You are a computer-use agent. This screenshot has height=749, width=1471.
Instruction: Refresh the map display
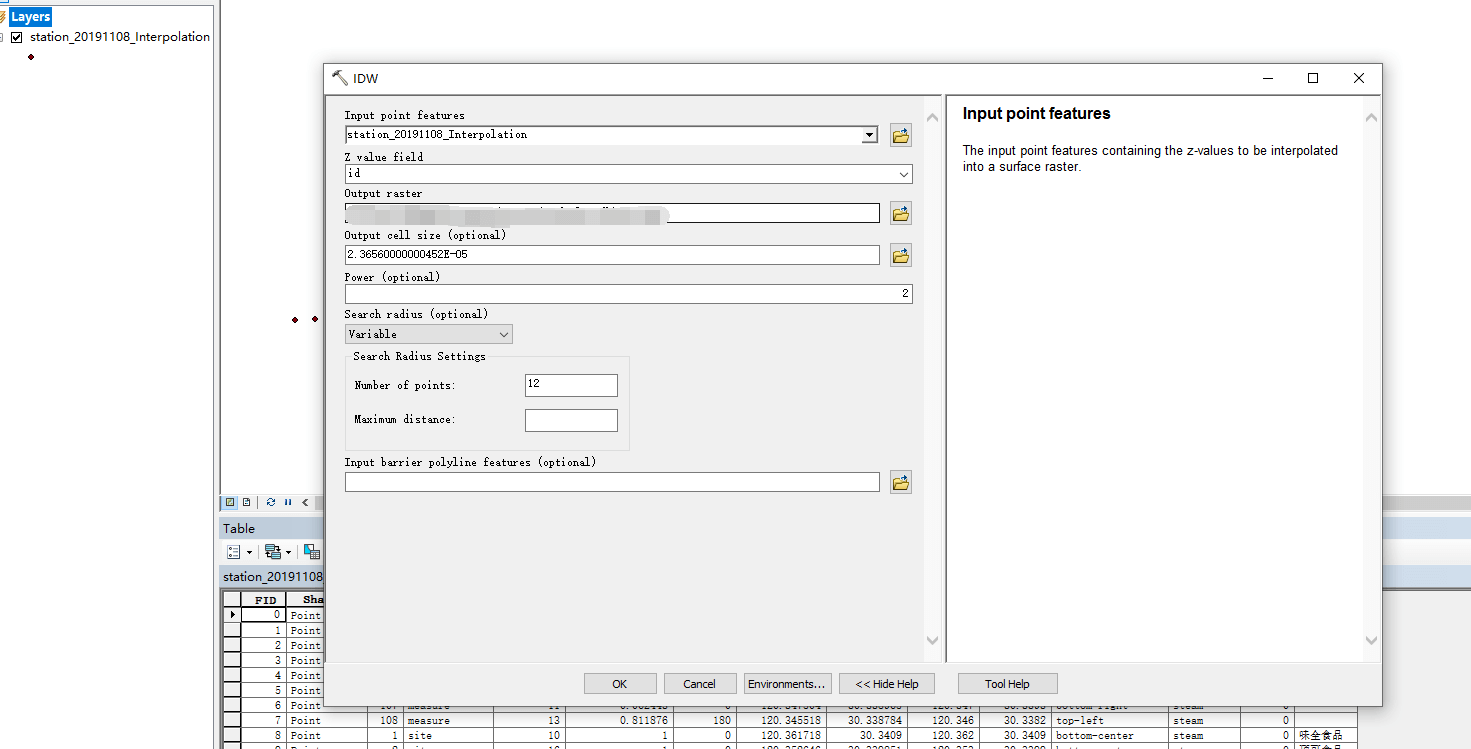click(x=270, y=502)
